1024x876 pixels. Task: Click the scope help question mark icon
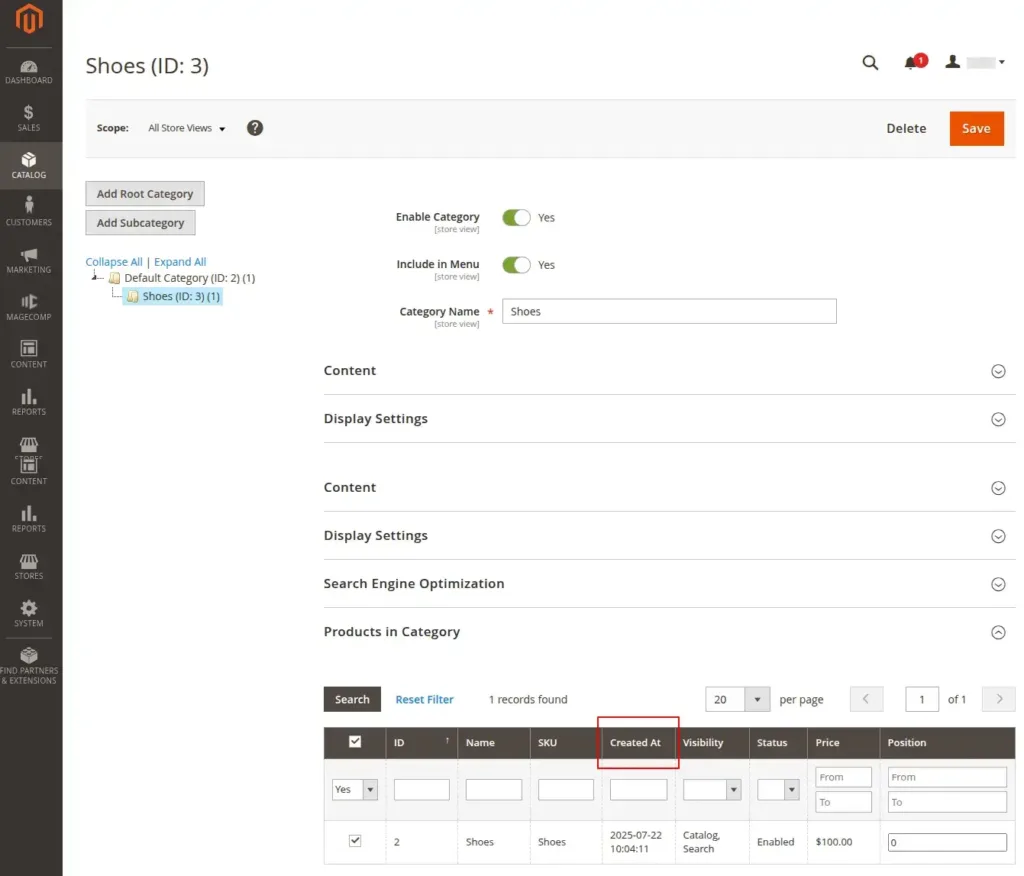[255, 128]
